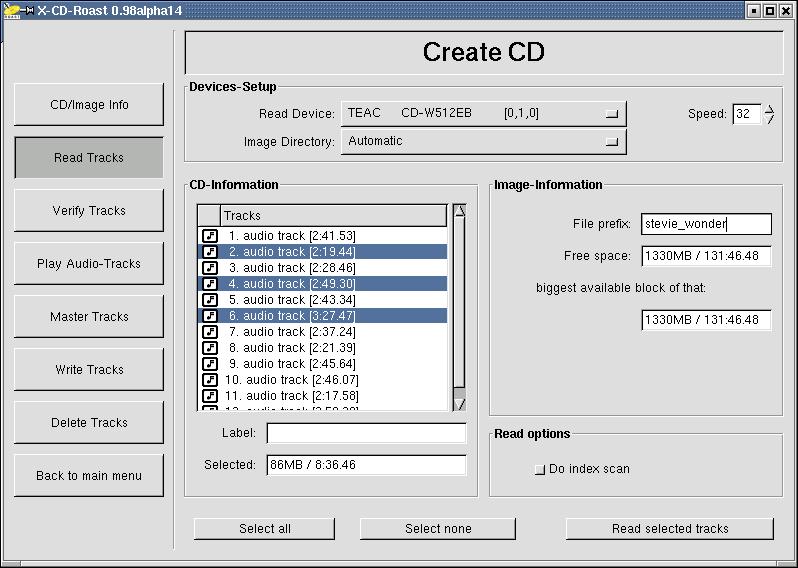This screenshot has height=568, width=798.
Task: Enable the Do index scan checkbox
Action: 539,469
